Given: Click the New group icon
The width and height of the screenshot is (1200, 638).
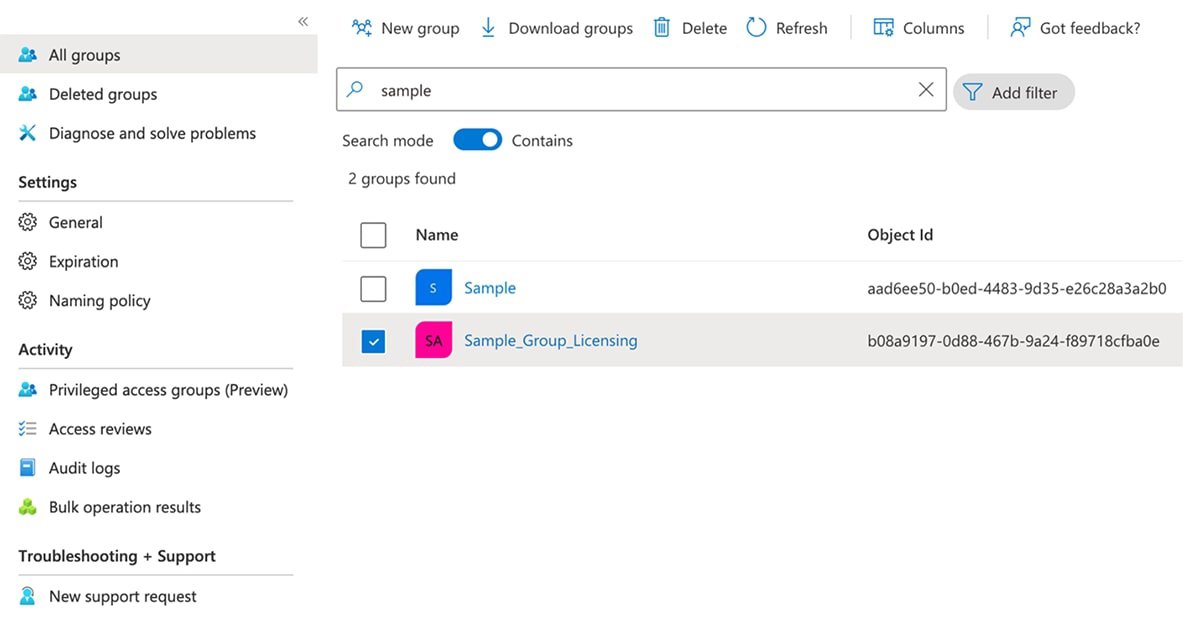Looking at the screenshot, I should pos(361,27).
